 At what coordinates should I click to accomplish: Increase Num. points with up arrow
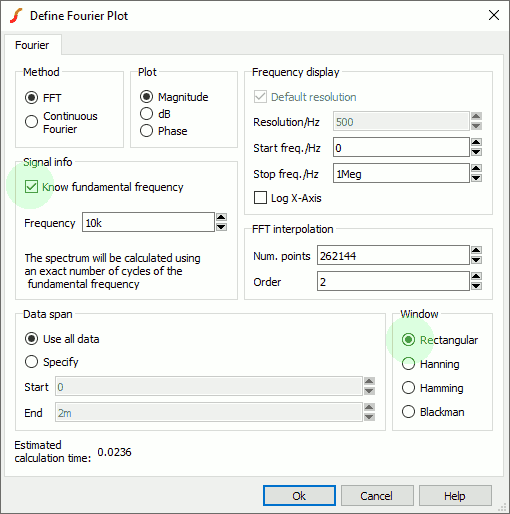(x=476, y=250)
